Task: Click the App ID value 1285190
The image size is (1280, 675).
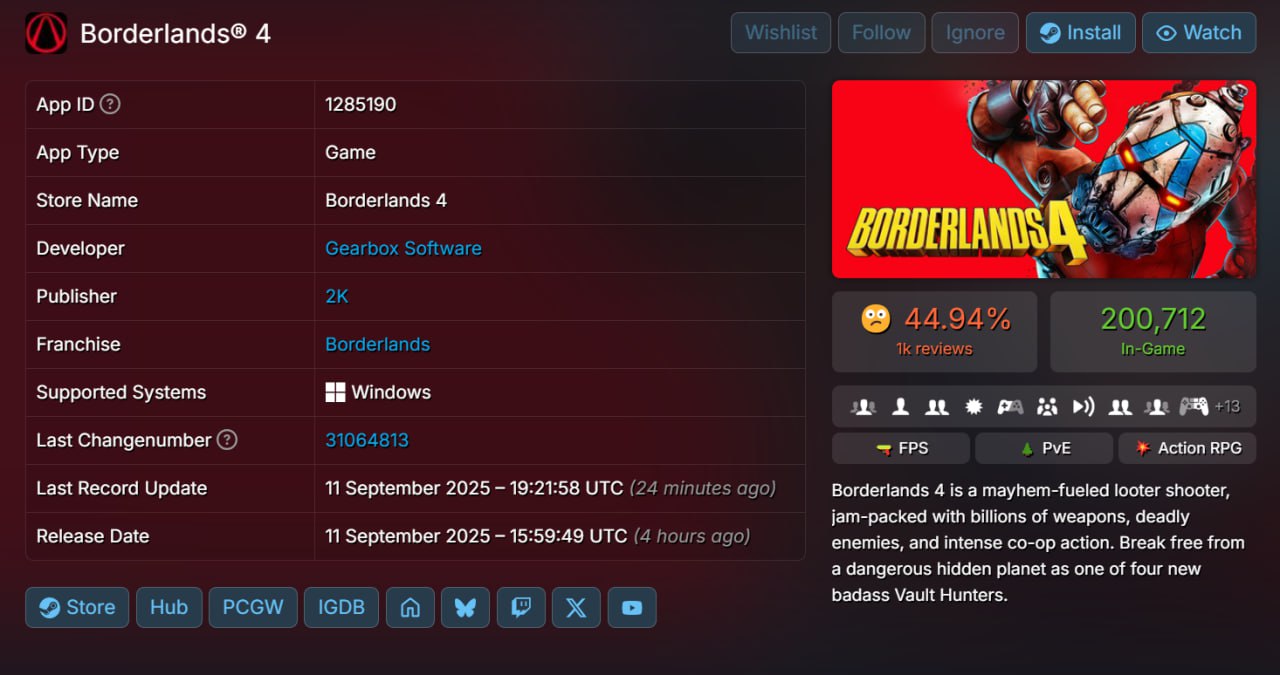Action: (361, 104)
